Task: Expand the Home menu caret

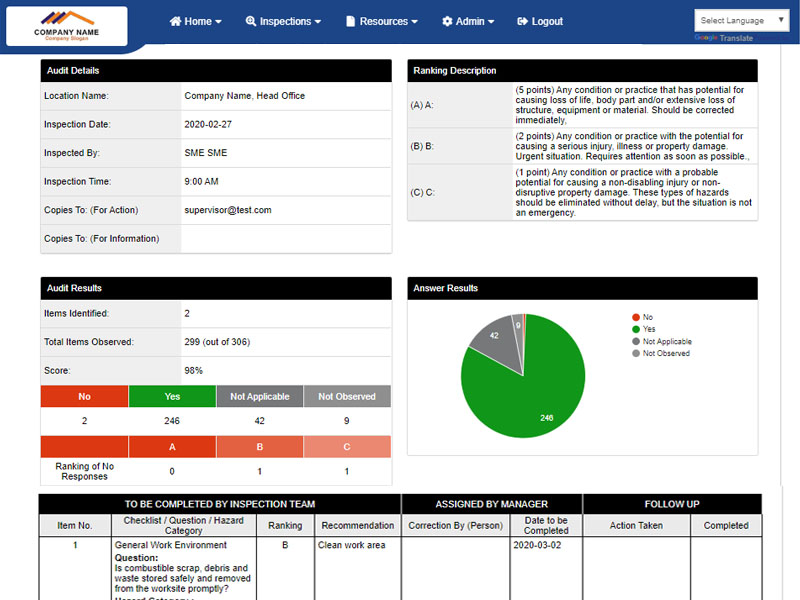Action: [219, 22]
